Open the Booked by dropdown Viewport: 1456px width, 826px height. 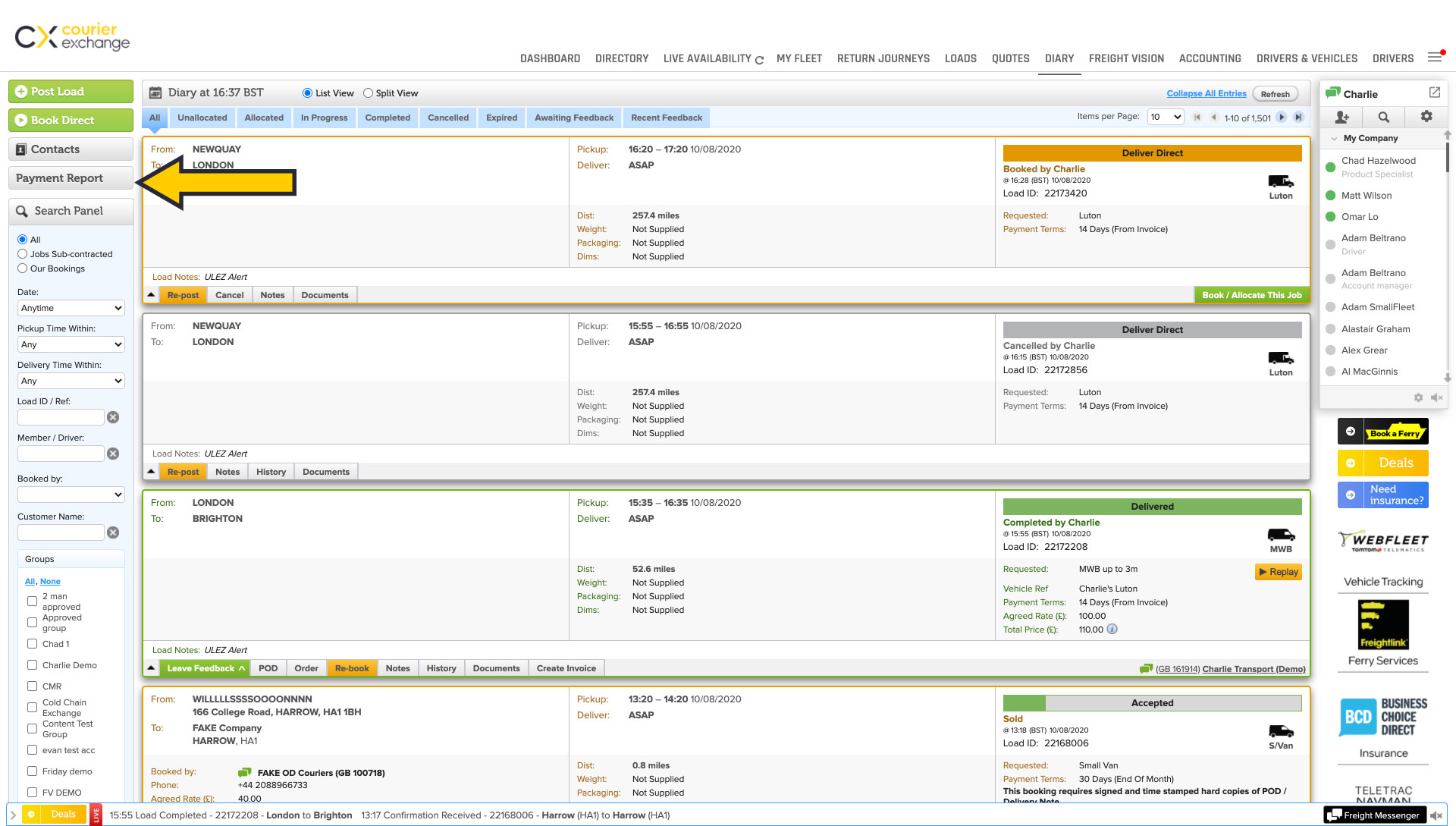tap(71, 495)
